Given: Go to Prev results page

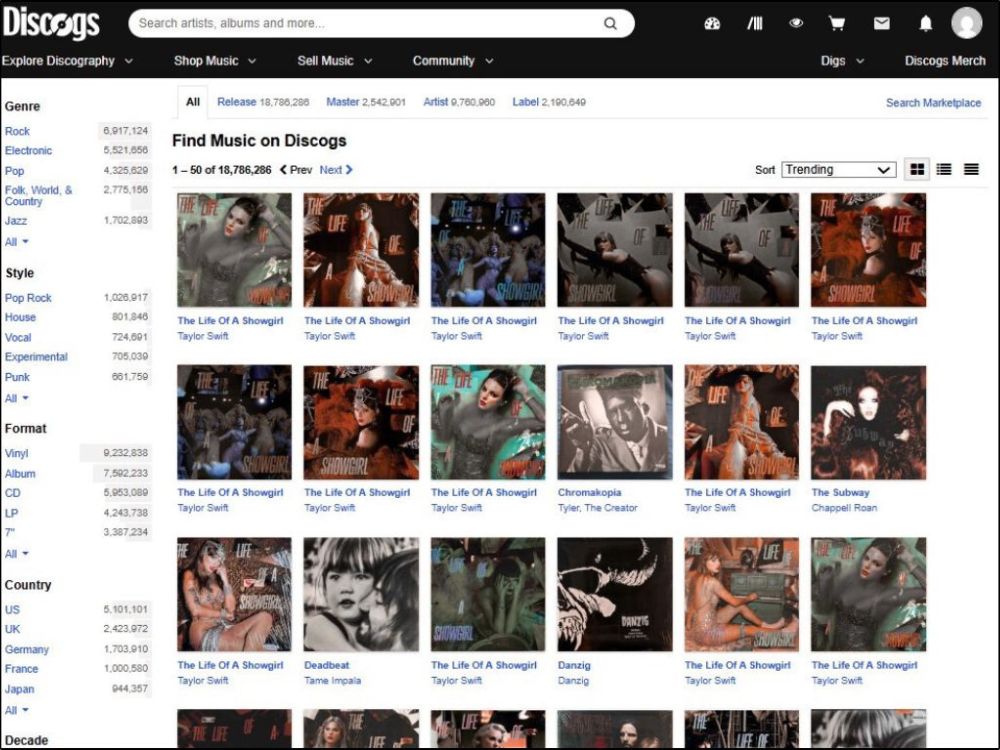Looking at the screenshot, I should click(296, 170).
